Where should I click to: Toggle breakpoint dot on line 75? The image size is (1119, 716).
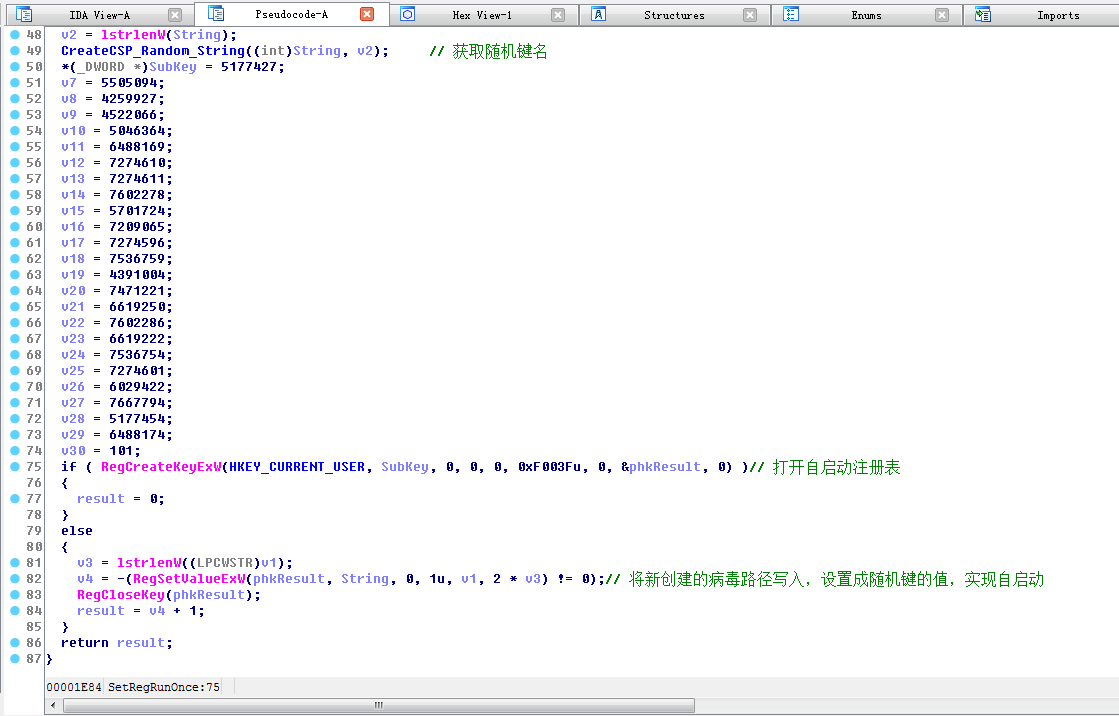tap(15, 466)
